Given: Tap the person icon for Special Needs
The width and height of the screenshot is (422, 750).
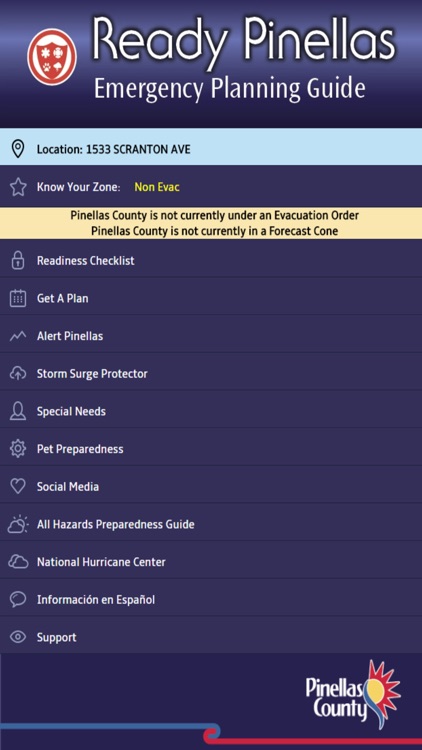Looking at the screenshot, I should click(18, 411).
